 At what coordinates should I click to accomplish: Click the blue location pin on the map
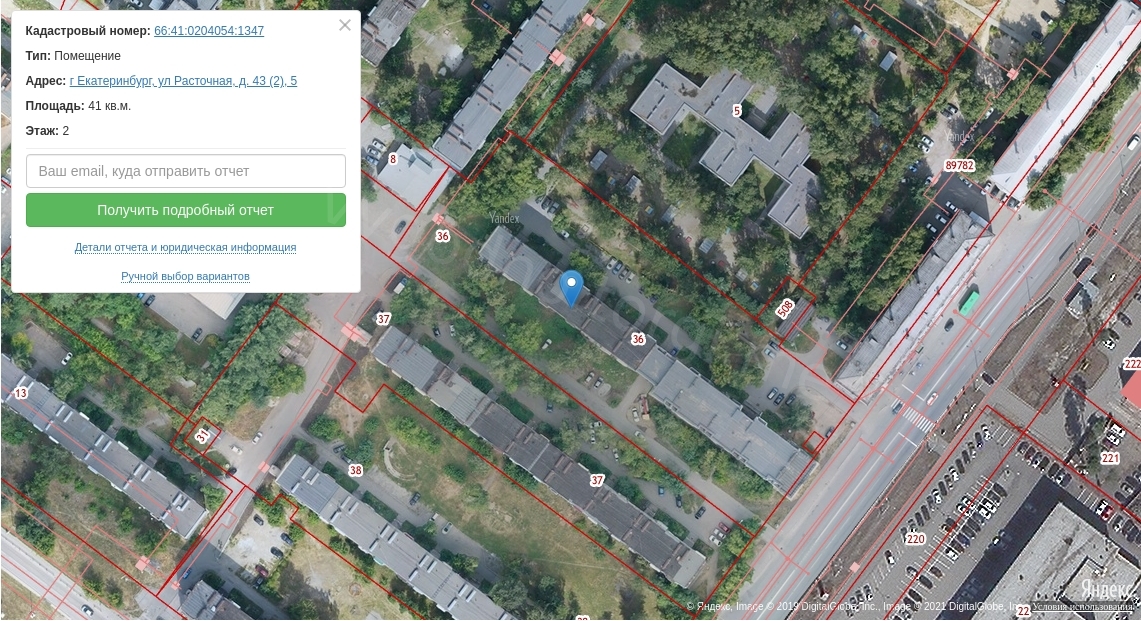pos(572,288)
